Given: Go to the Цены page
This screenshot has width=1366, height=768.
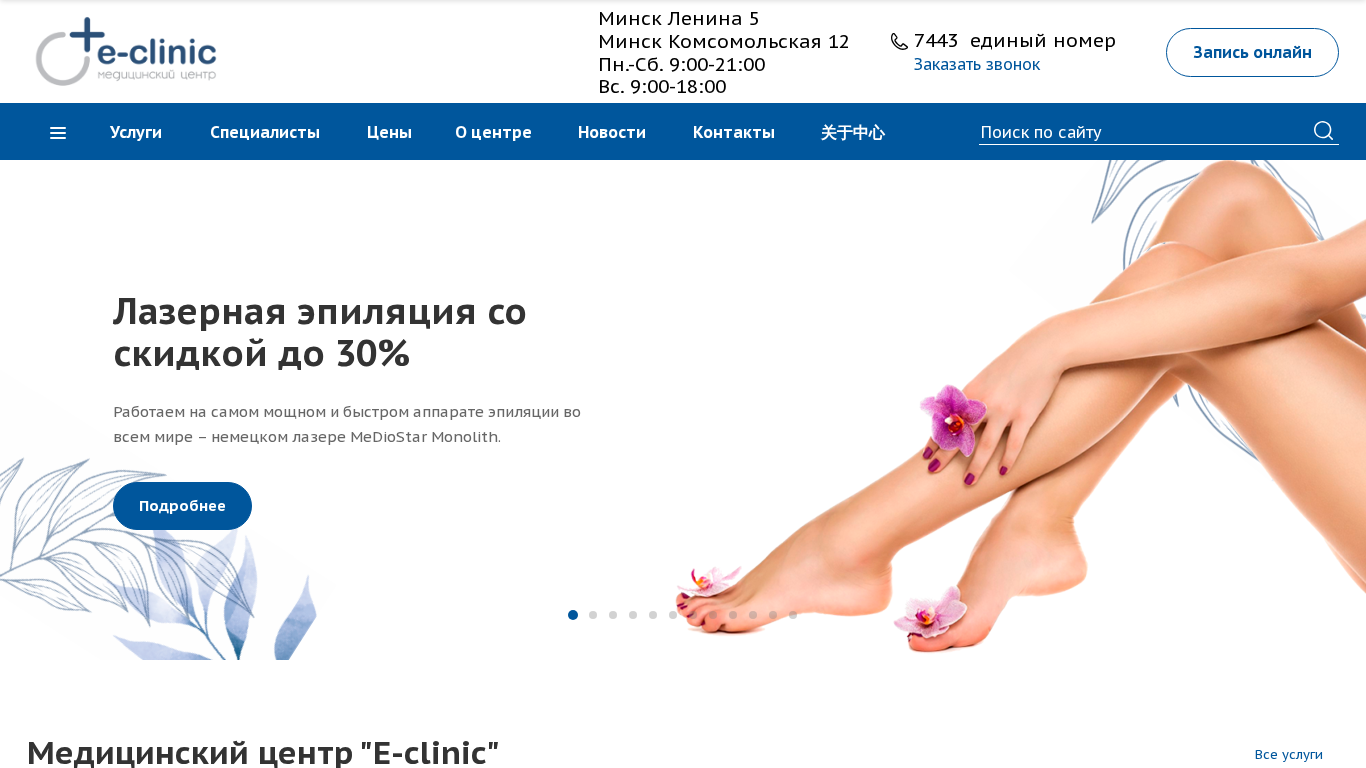Looking at the screenshot, I should tap(389, 132).
